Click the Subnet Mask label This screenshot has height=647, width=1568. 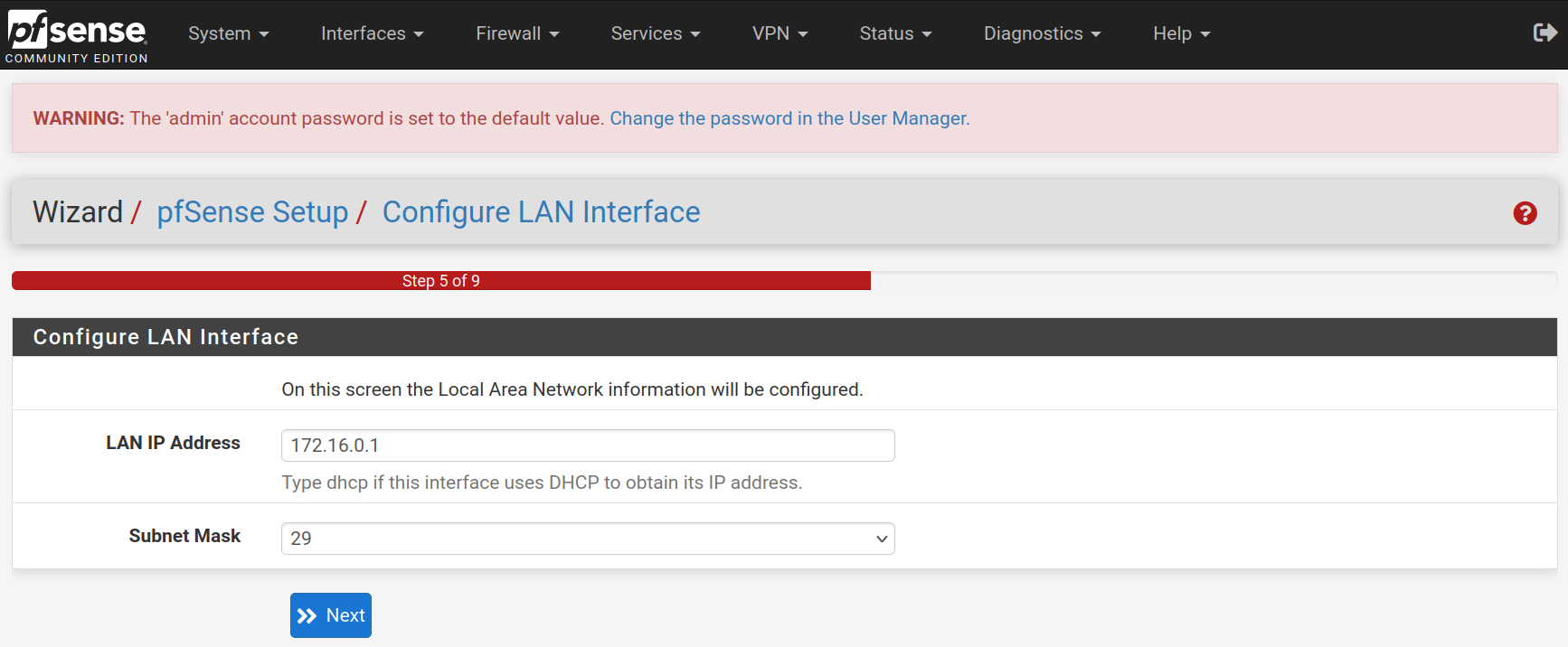184,536
